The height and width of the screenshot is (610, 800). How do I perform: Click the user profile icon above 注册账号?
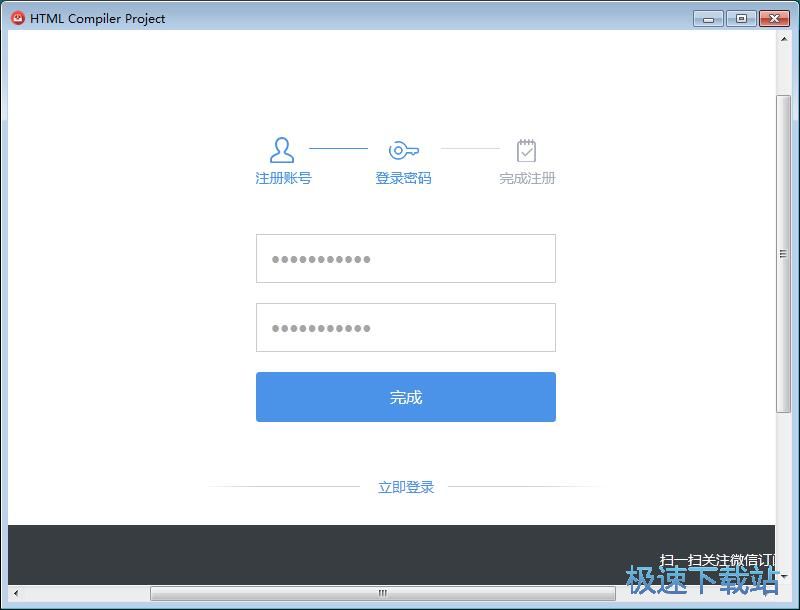(x=282, y=150)
